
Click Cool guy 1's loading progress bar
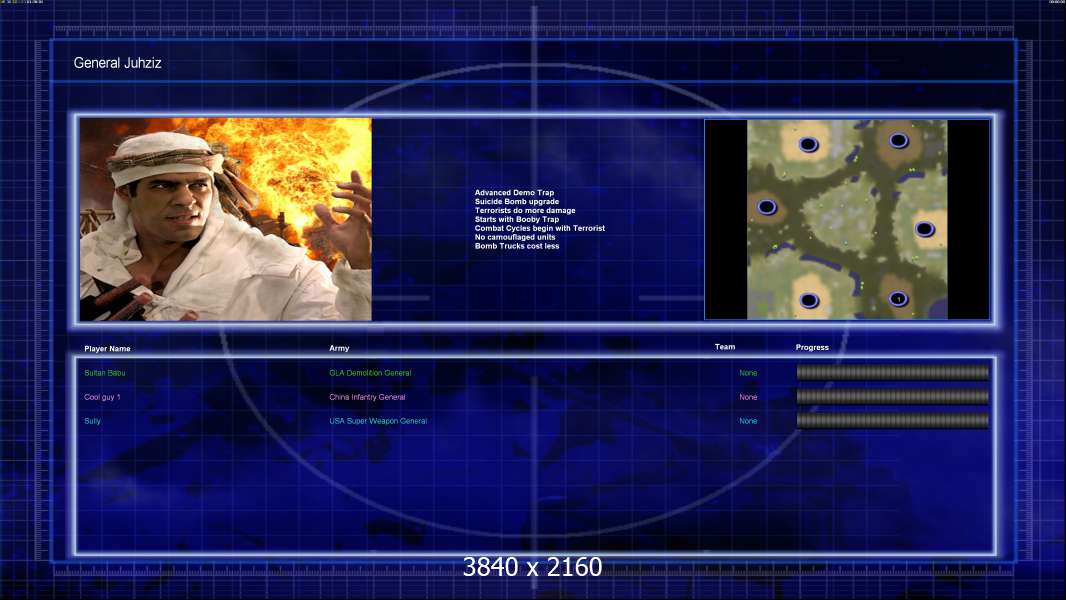coord(893,397)
